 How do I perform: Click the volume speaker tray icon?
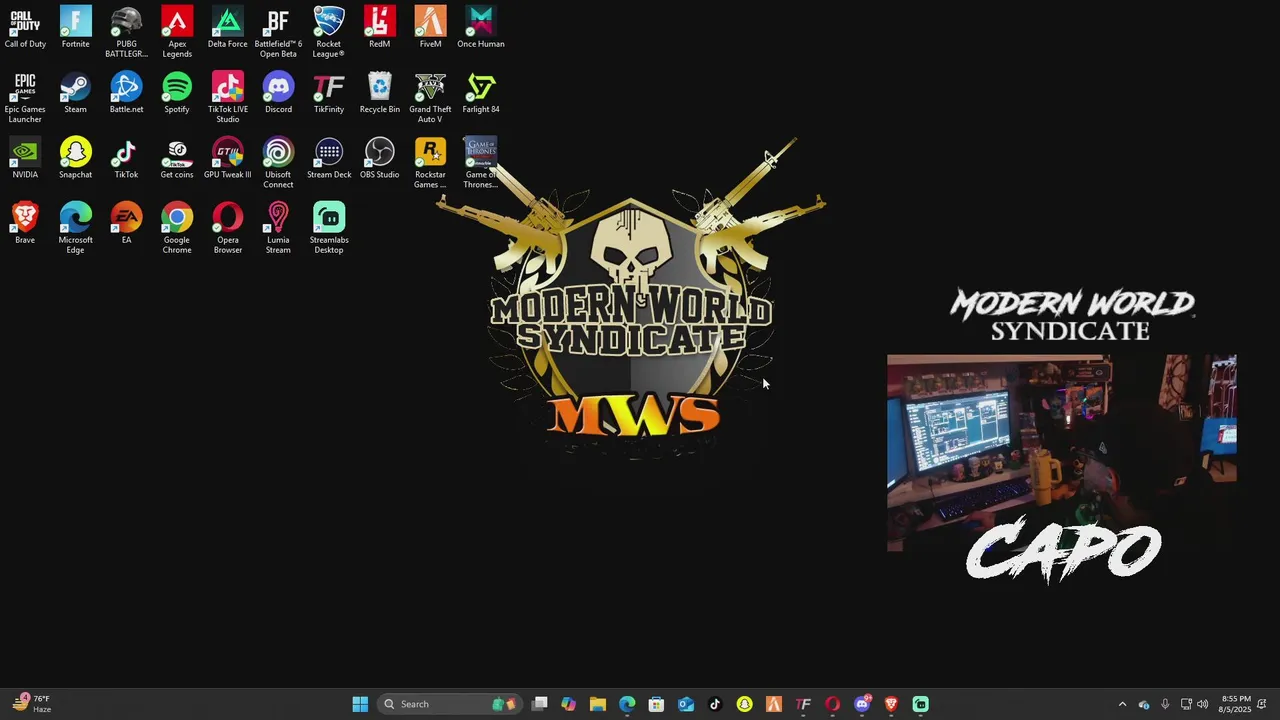tap(1203, 704)
